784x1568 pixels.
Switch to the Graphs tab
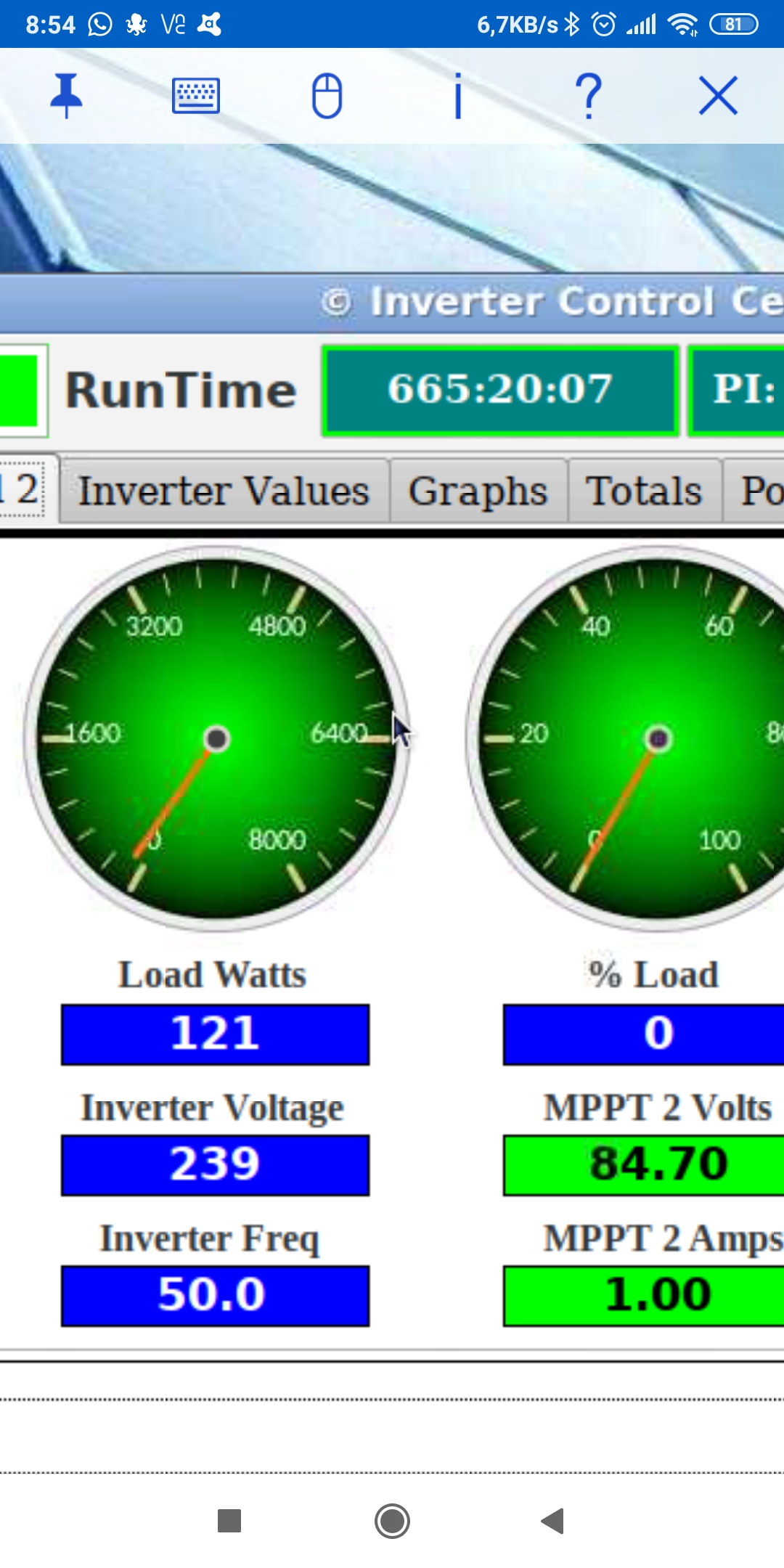tap(478, 491)
